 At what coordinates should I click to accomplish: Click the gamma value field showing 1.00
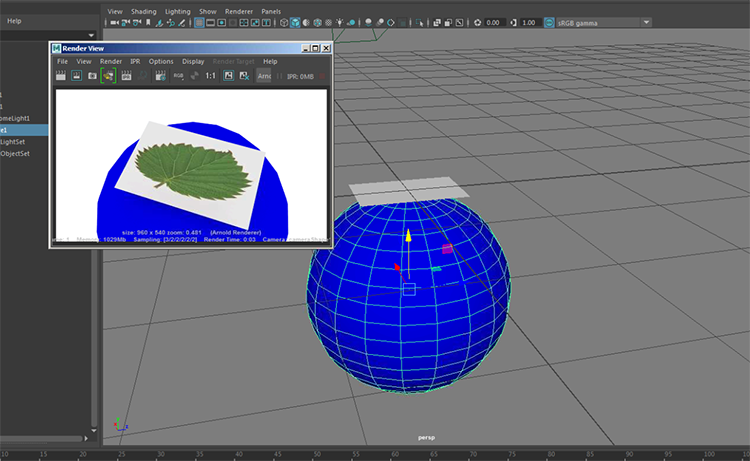(x=529, y=22)
